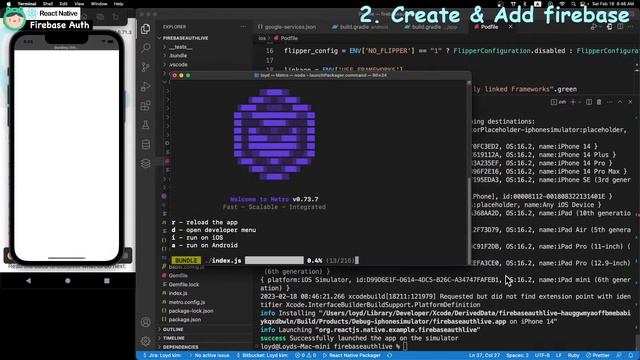Click the run icon in editor toolbar
640x360 pixels.
click(x=594, y=27)
